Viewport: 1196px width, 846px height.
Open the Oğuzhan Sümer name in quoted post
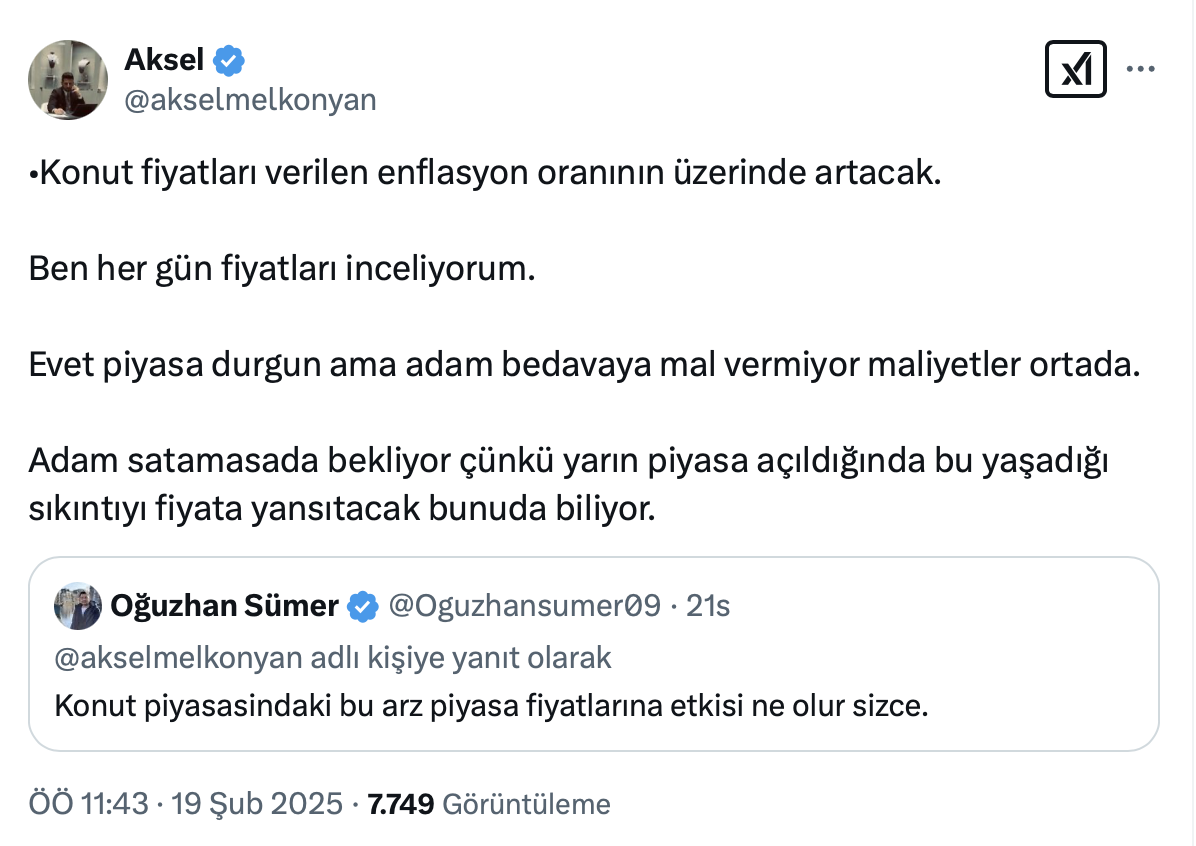[x=224, y=606]
